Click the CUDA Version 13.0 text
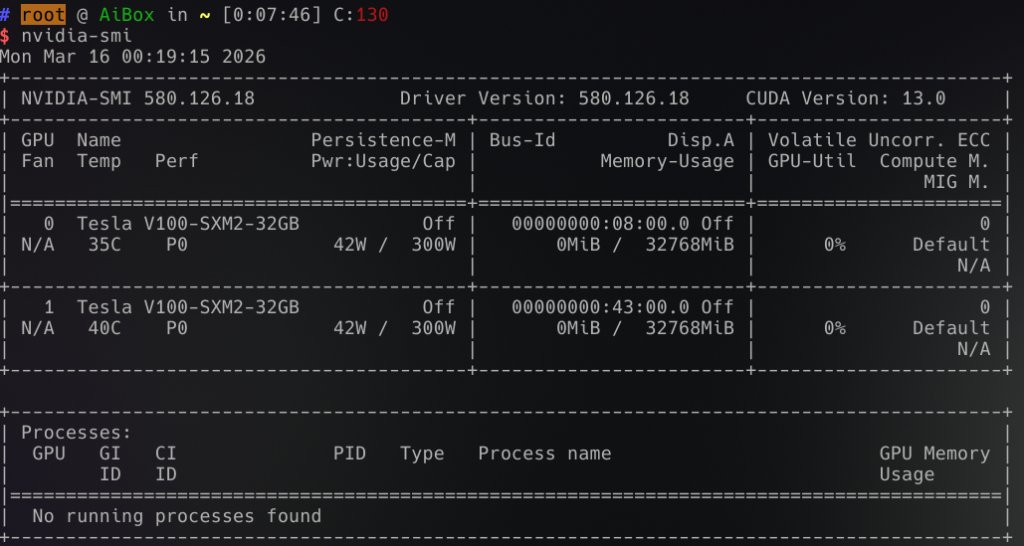 (x=845, y=99)
